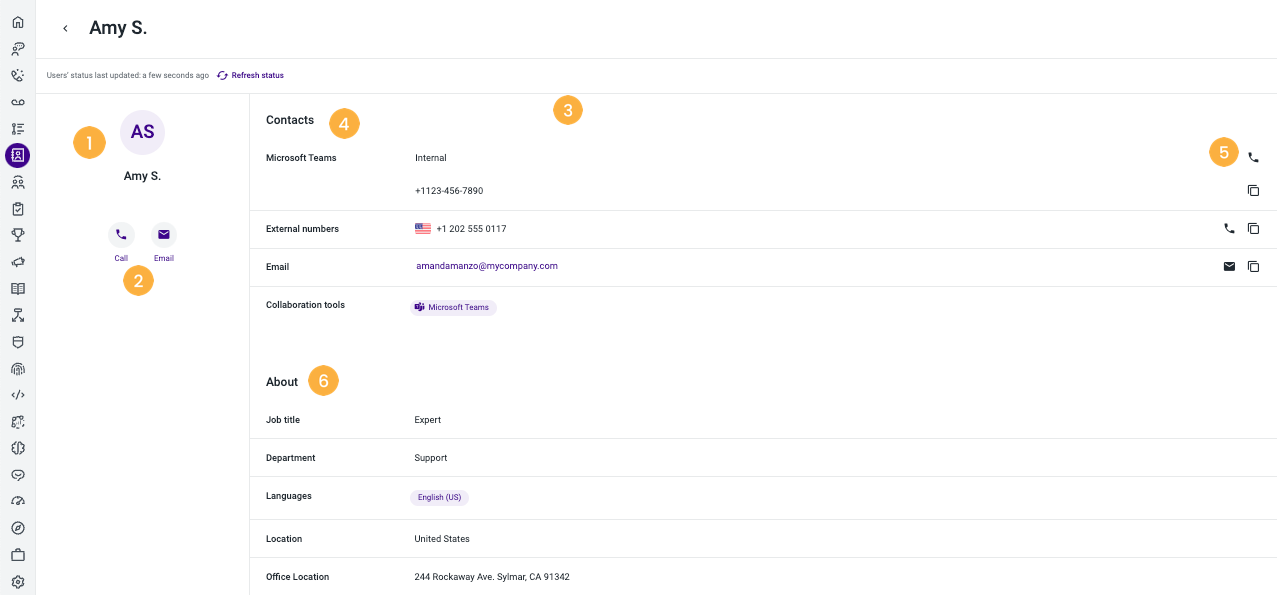Image resolution: width=1277 pixels, height=595 pixels.
Task: Click the Languages row label
Action: click(289, 496)
